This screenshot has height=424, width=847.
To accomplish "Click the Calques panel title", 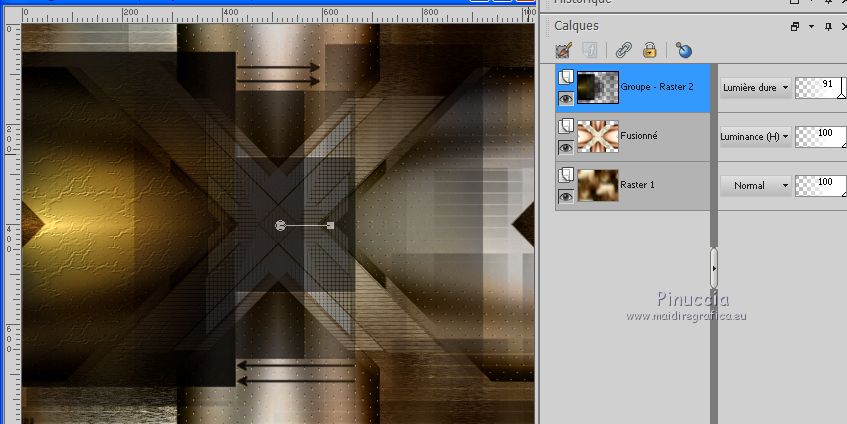I will (x=576, y=26).
